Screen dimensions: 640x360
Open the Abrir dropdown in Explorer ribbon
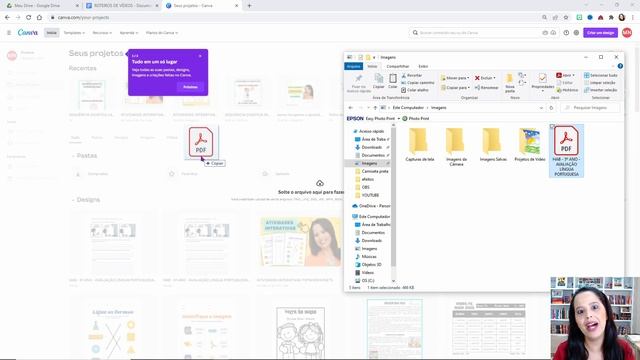coord(565,75)
